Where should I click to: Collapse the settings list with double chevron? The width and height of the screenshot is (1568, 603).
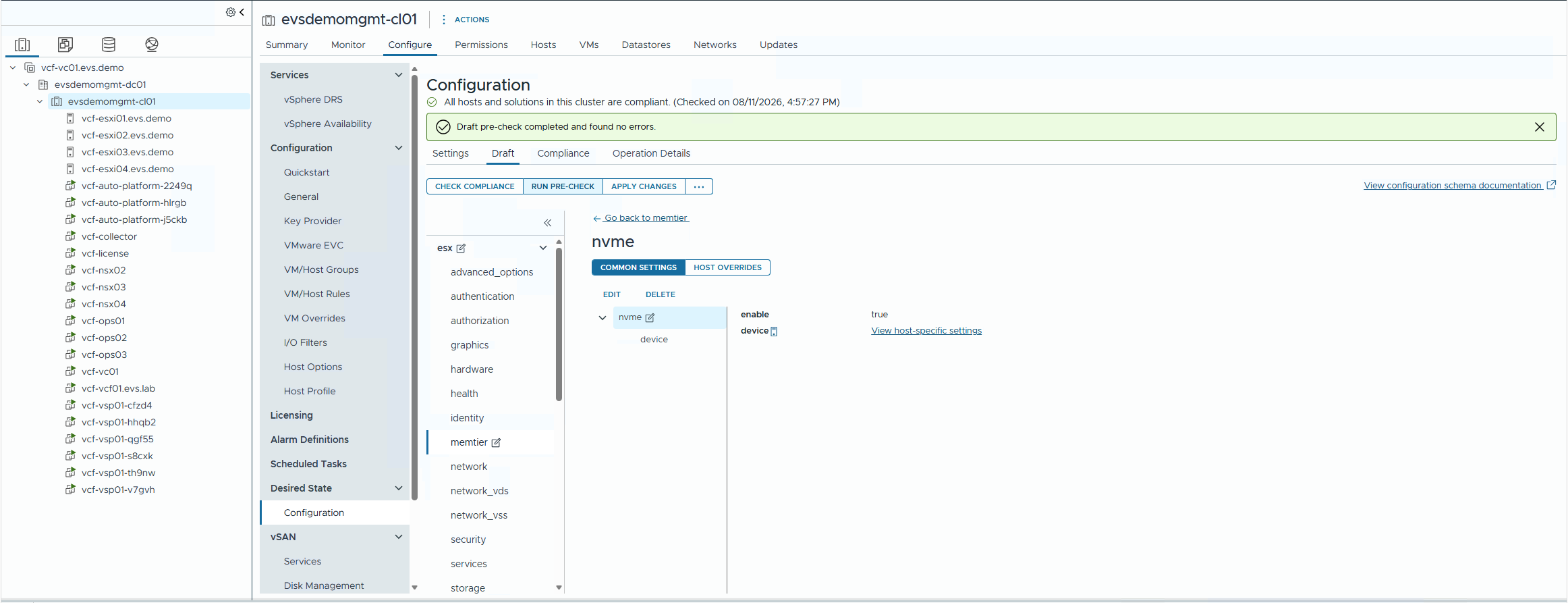tap(548, 223)
